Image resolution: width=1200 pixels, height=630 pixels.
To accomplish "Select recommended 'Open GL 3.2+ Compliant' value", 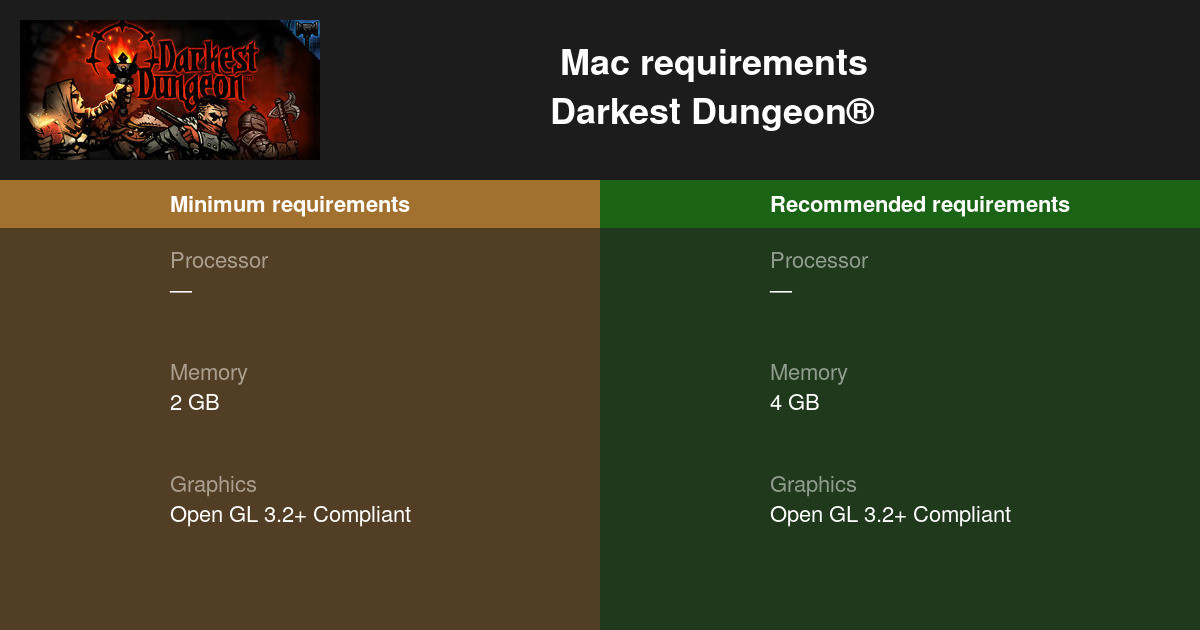I will click(x=890, y=515).
